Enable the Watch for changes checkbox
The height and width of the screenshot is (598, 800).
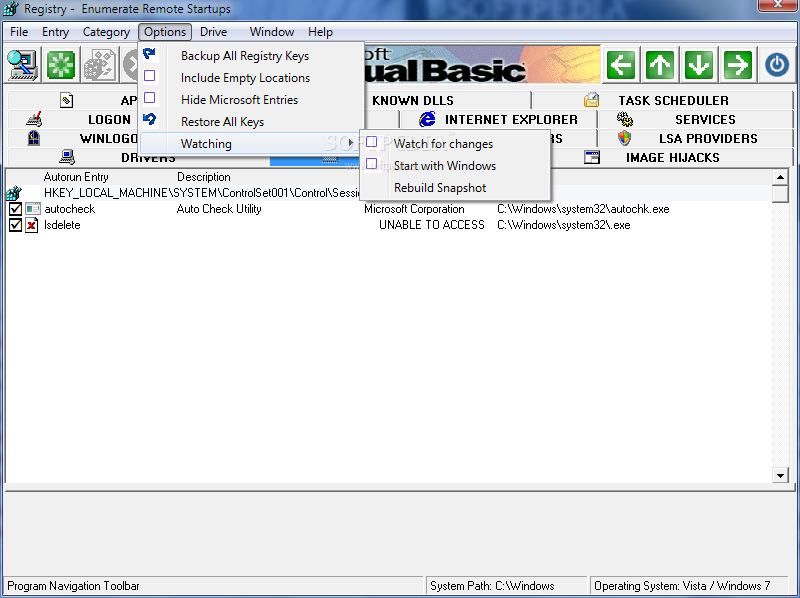(x=371, y=142)
